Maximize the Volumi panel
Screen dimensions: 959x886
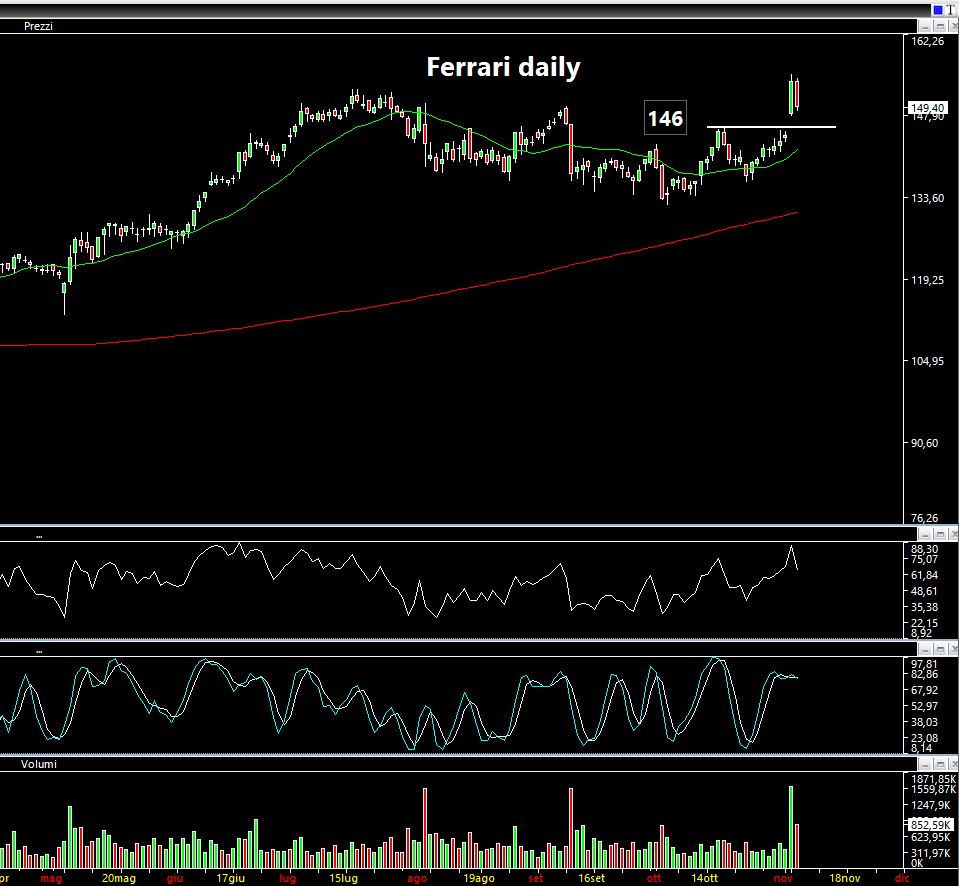(x=940, y=764)
